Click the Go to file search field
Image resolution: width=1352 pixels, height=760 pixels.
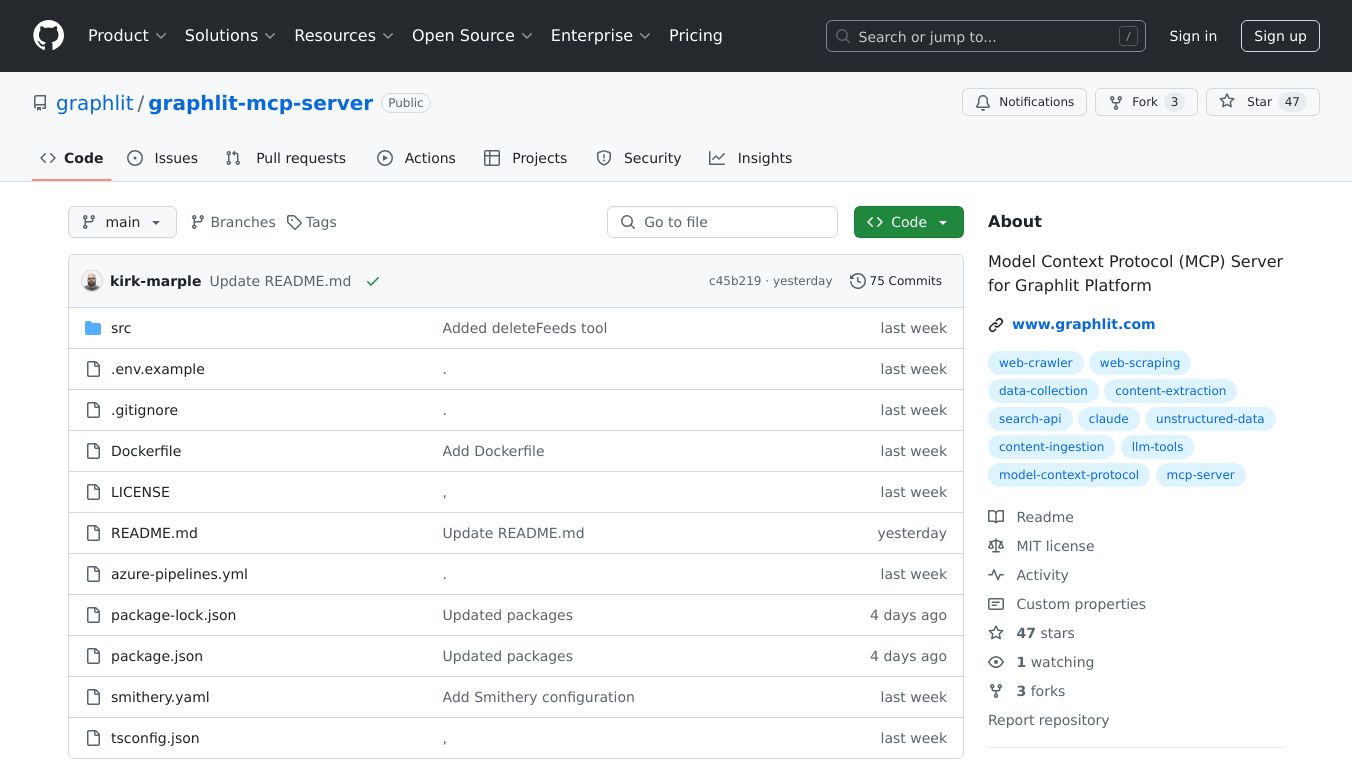click(x=722, y=222)
